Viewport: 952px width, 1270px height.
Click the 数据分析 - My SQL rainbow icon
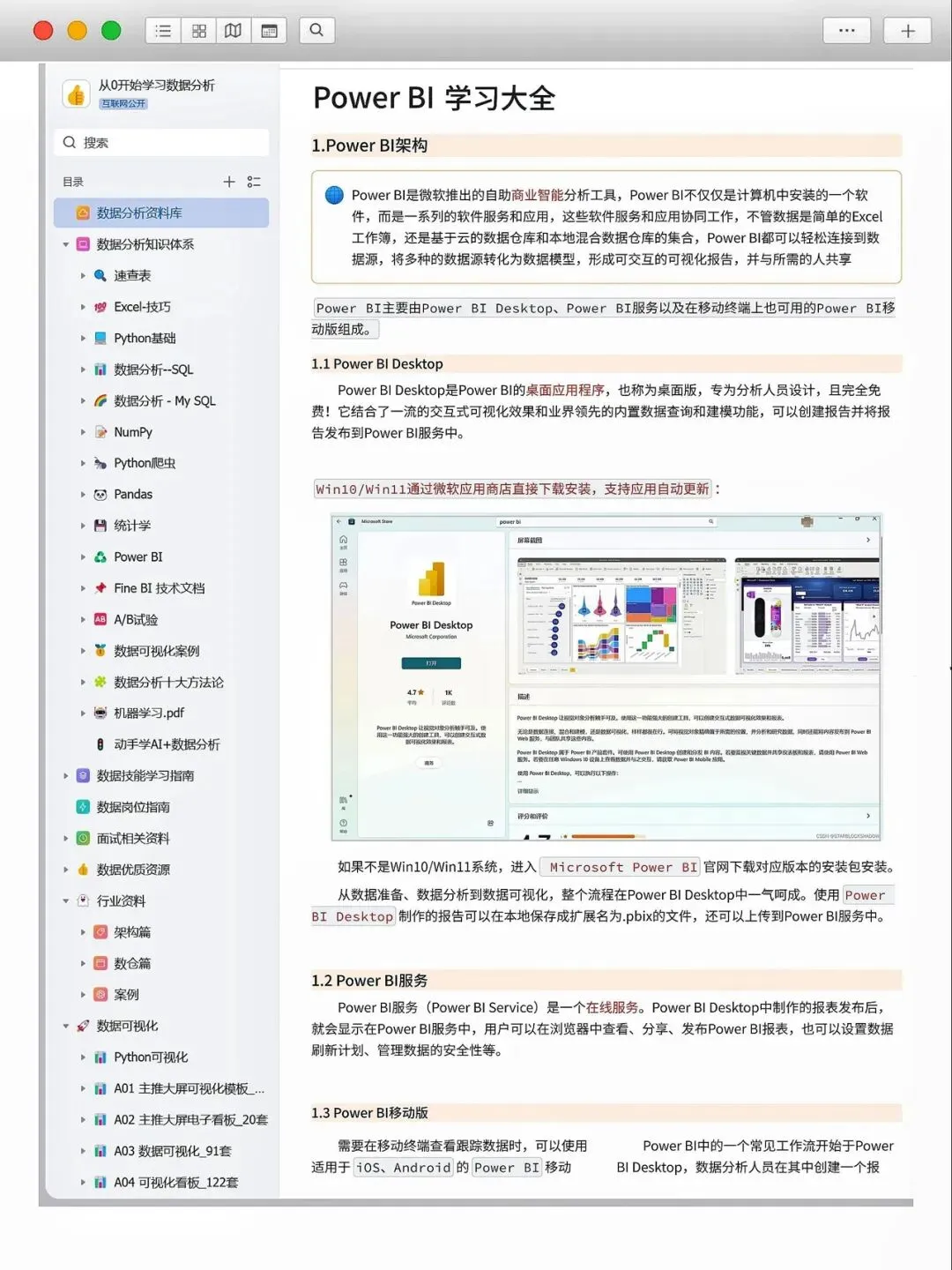click(x=100, y=401)
